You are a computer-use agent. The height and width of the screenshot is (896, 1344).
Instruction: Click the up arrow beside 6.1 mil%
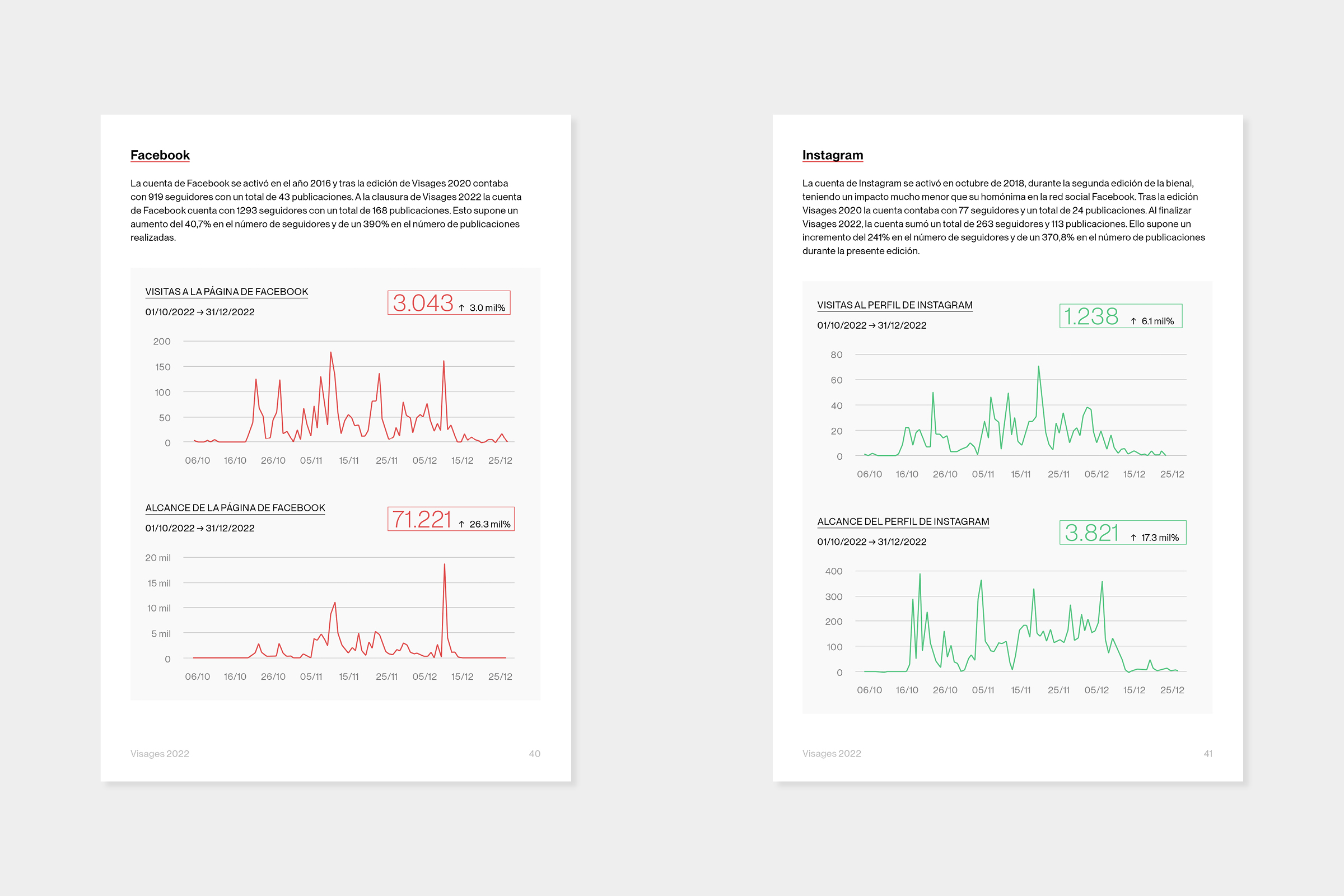(x=1133, y=321)
